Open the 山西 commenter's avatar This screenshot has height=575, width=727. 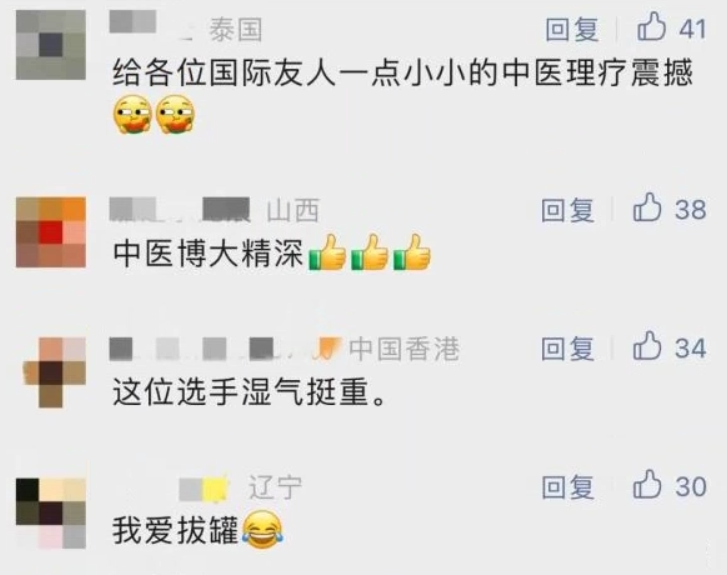[51, 232]
